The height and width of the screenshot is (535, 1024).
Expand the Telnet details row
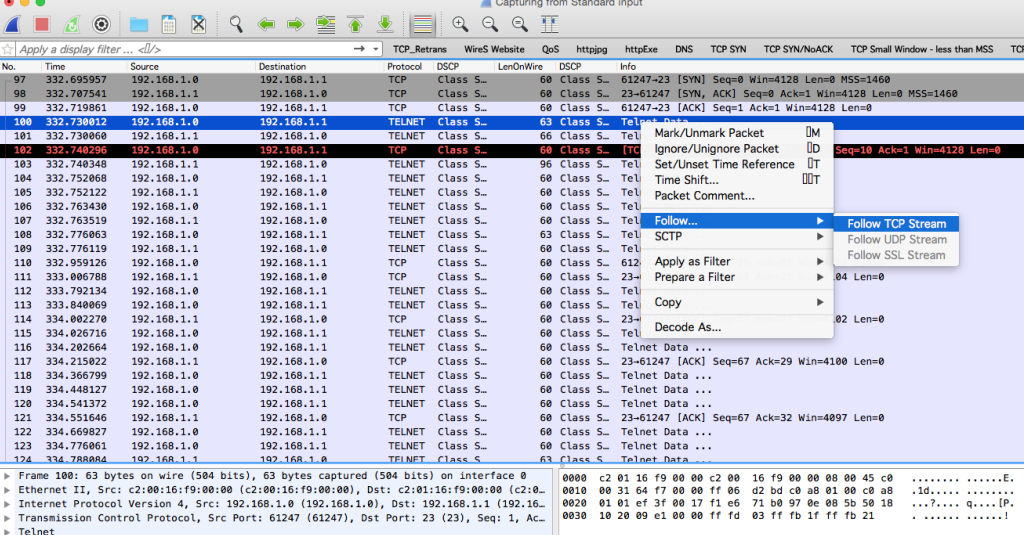click(7, 531)
